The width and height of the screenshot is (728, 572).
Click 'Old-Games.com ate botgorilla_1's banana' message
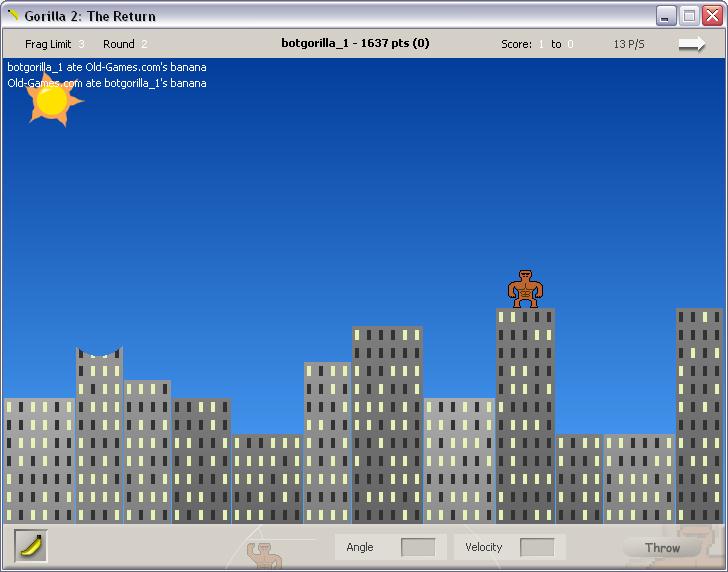[107, 83]
